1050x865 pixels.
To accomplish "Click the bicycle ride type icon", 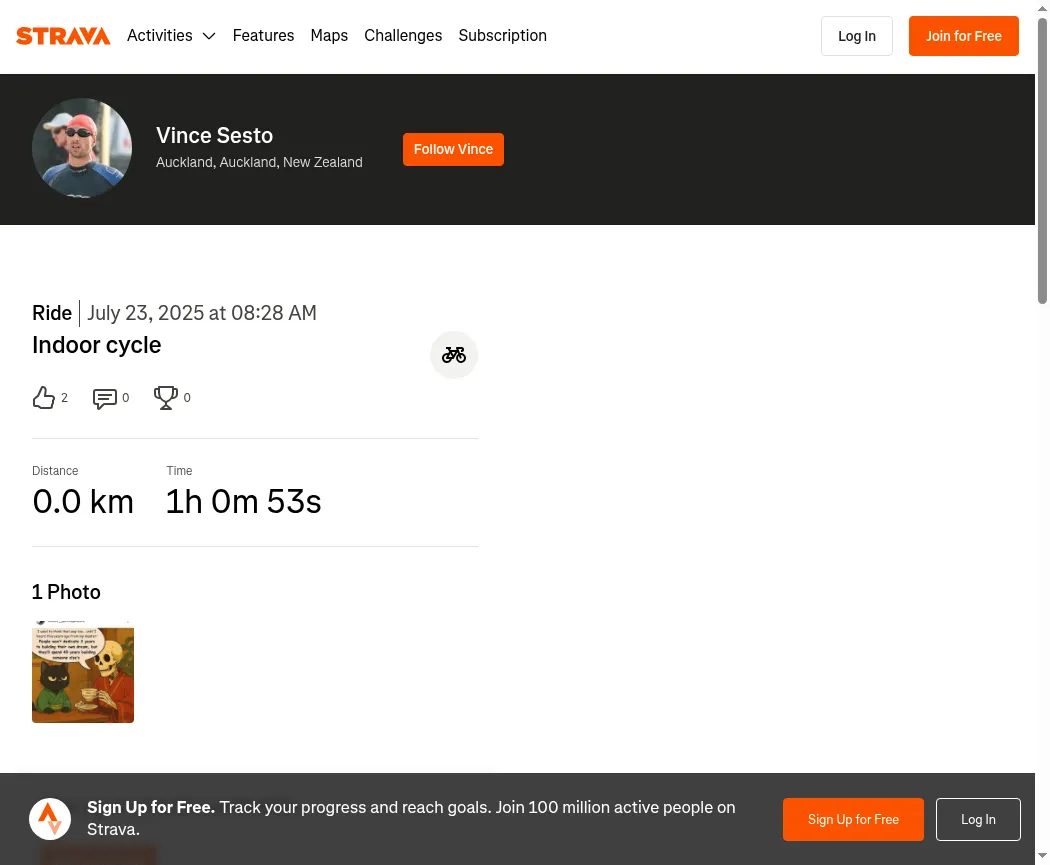I will coord(454,355).
